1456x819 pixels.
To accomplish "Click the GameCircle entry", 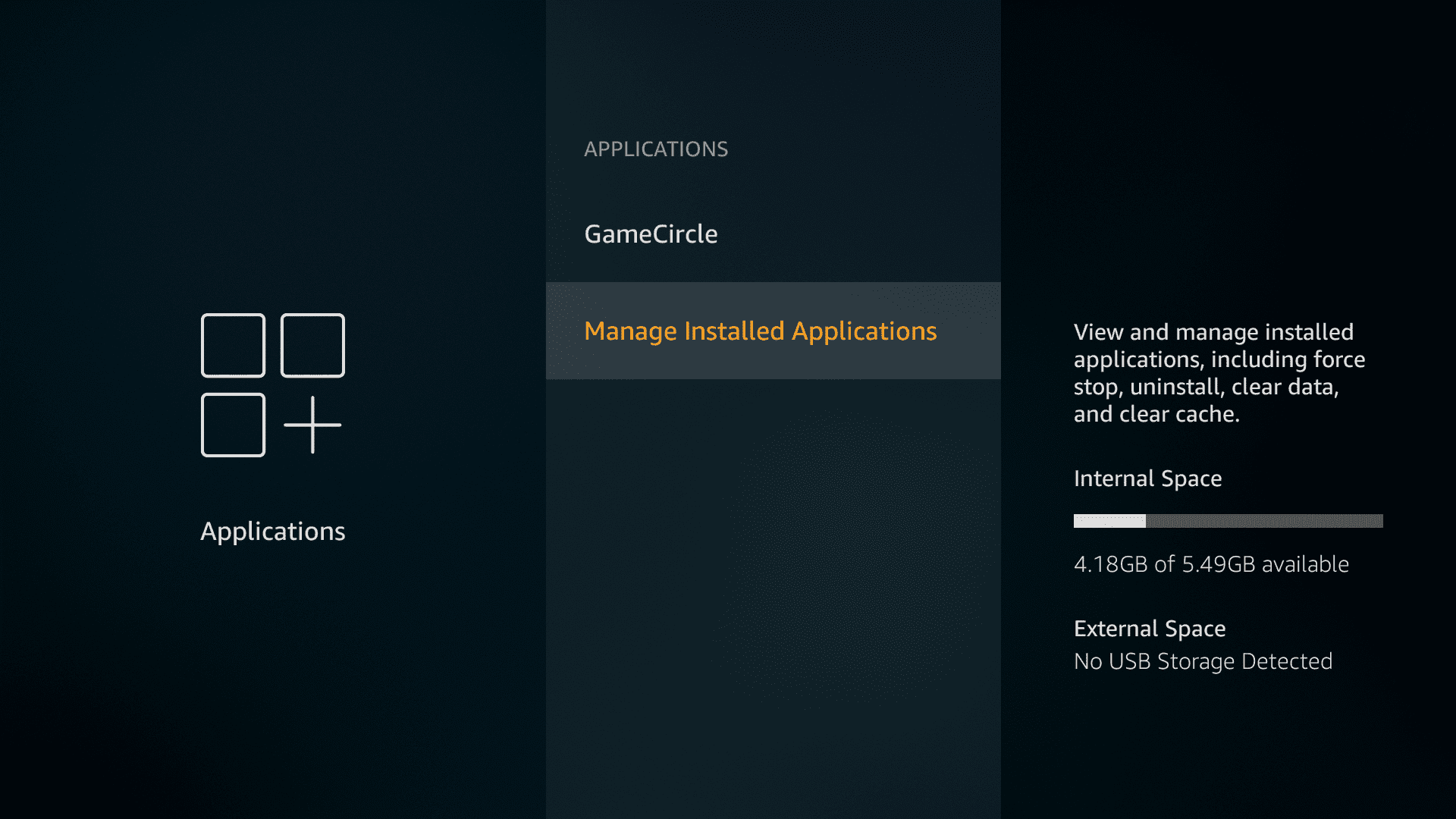I will [651, 234].
